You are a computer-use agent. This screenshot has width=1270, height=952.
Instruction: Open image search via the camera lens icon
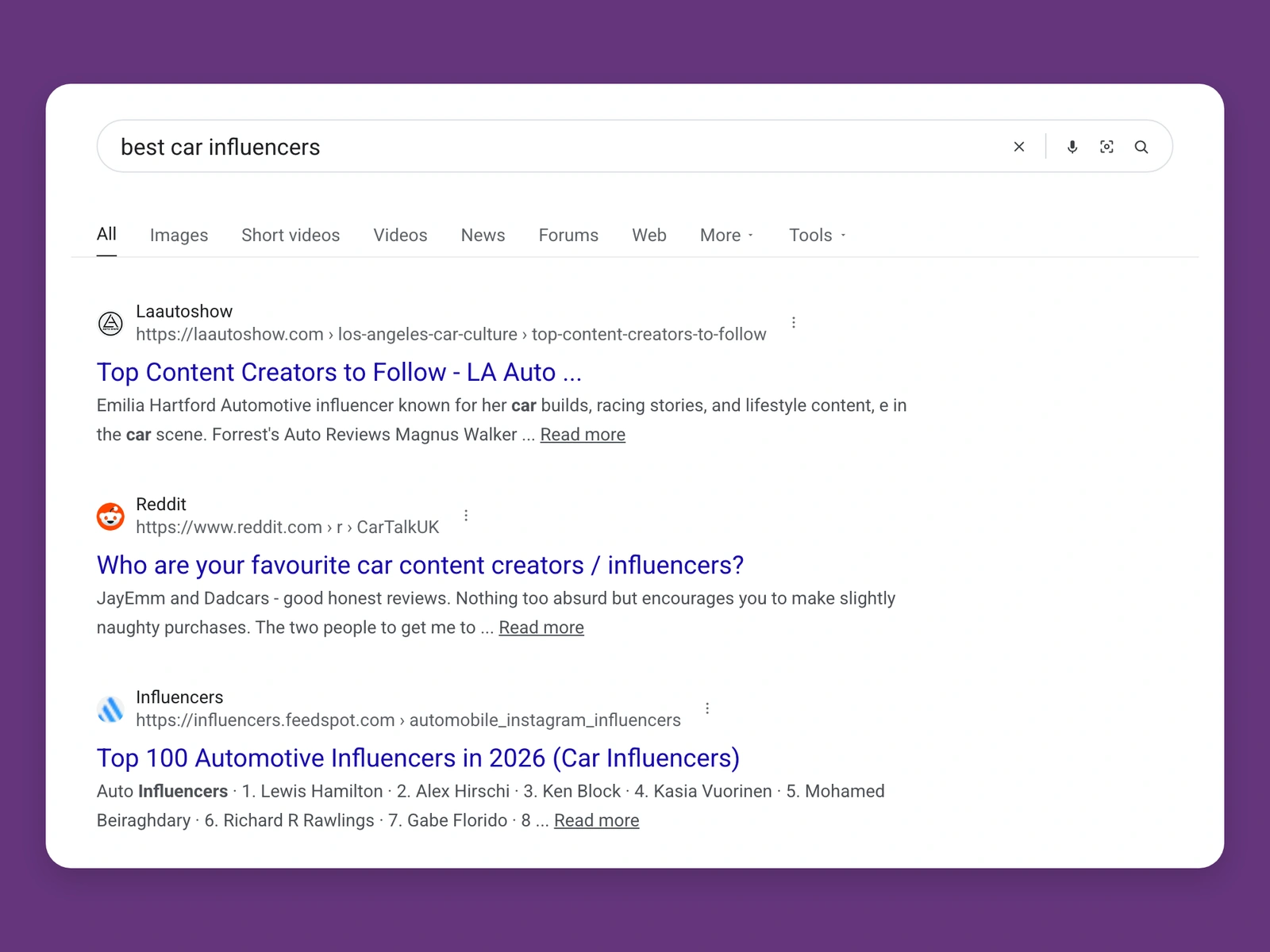[1106, 147]
